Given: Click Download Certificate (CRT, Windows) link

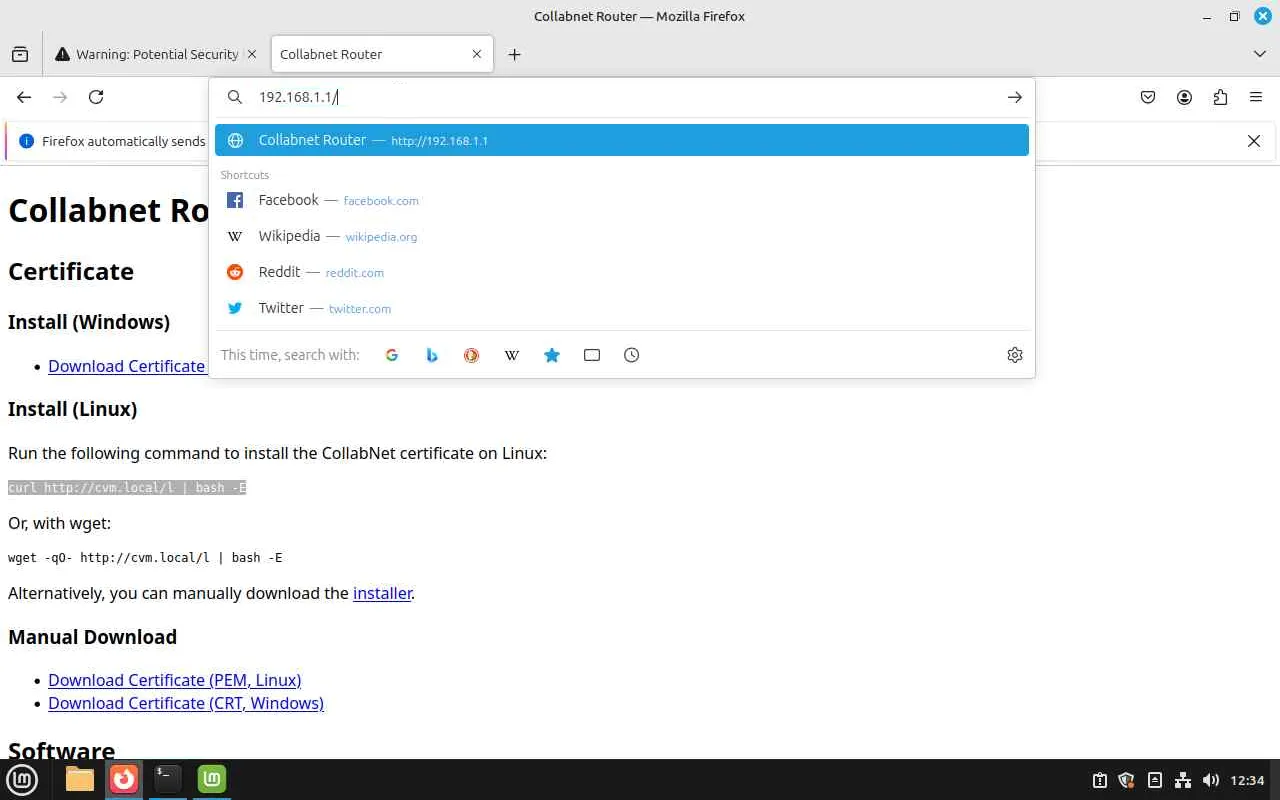Looking at the screenshot, I should (x=186, y=703).
